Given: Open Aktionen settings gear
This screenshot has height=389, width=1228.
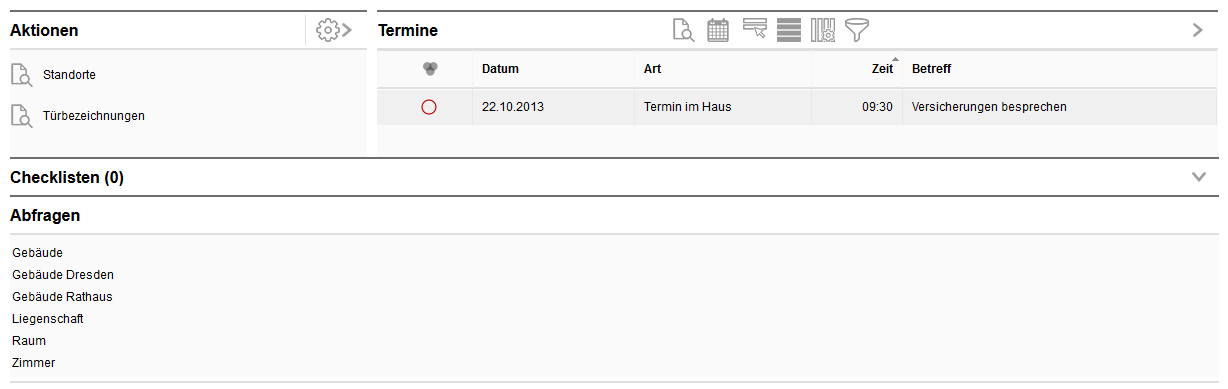Looking at the screenshot, I should pyautogui.click(x=334, y=30).
